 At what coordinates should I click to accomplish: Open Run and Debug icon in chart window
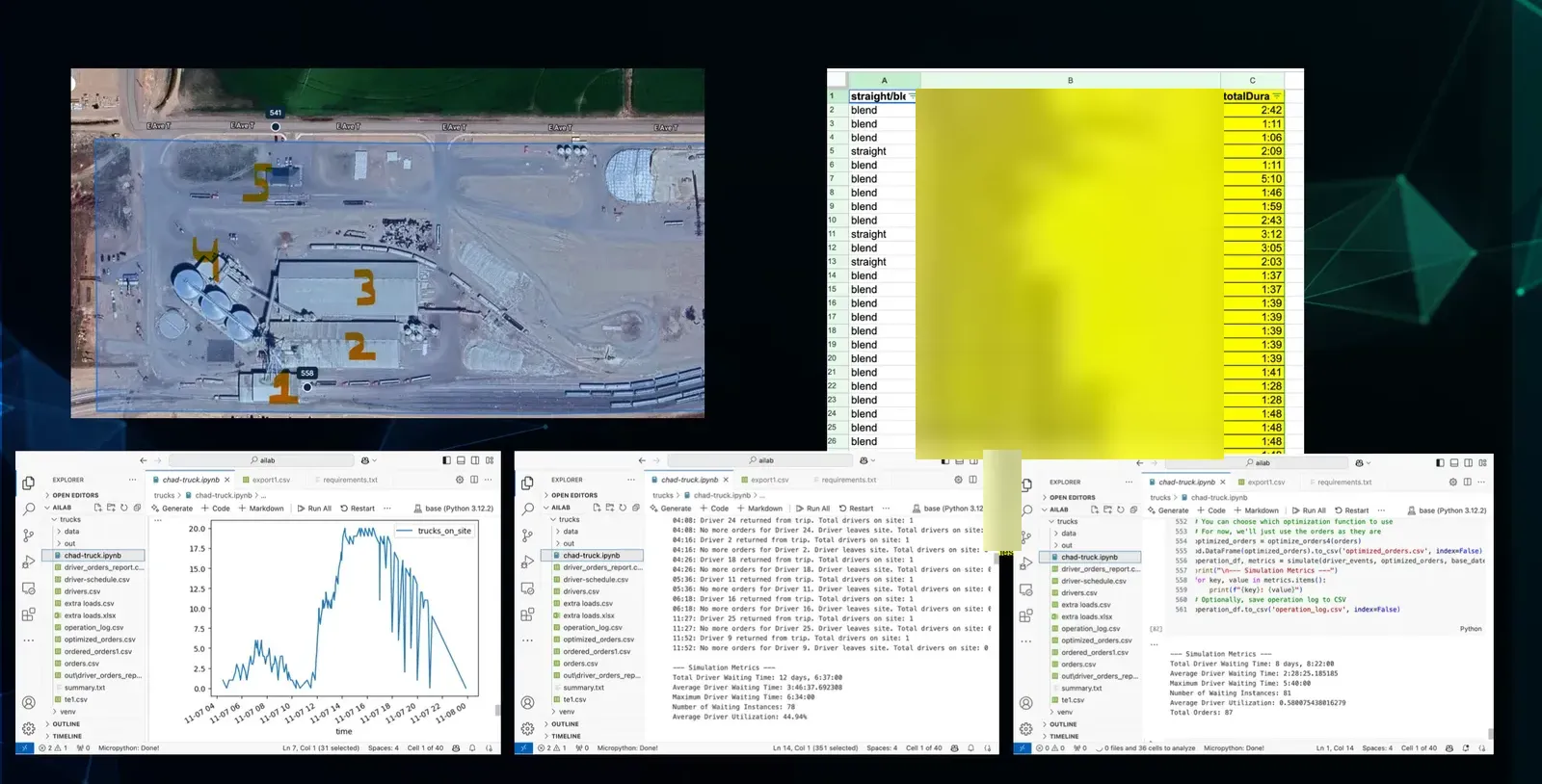click(29, 562)
